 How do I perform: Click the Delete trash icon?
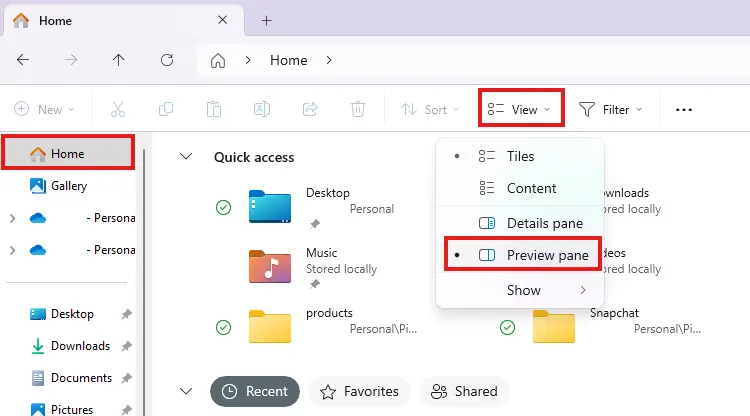pyautogui.click(x=358, y=109)
